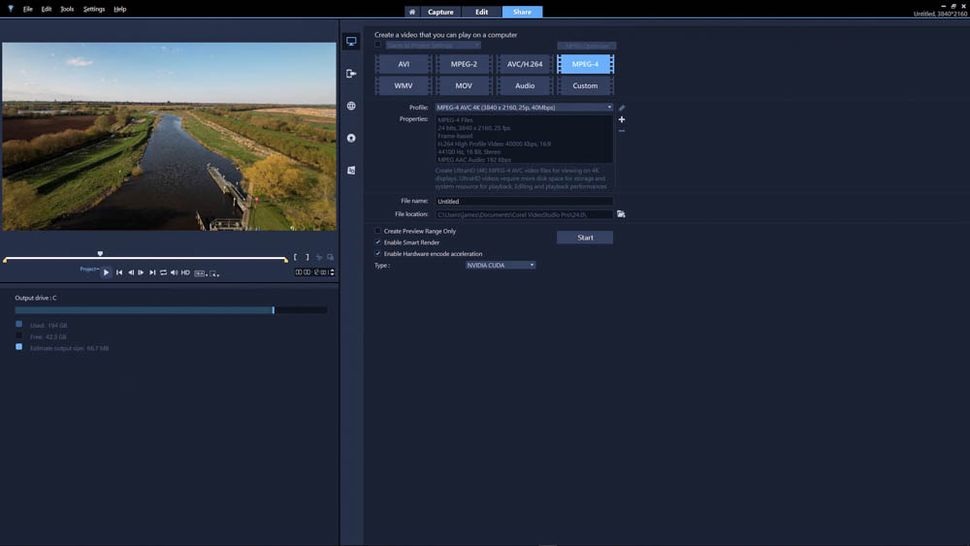Viewport: 970px width, 546px height.
Task: Open the Same as Project Settings dropdown
Action: click(433, 45)
